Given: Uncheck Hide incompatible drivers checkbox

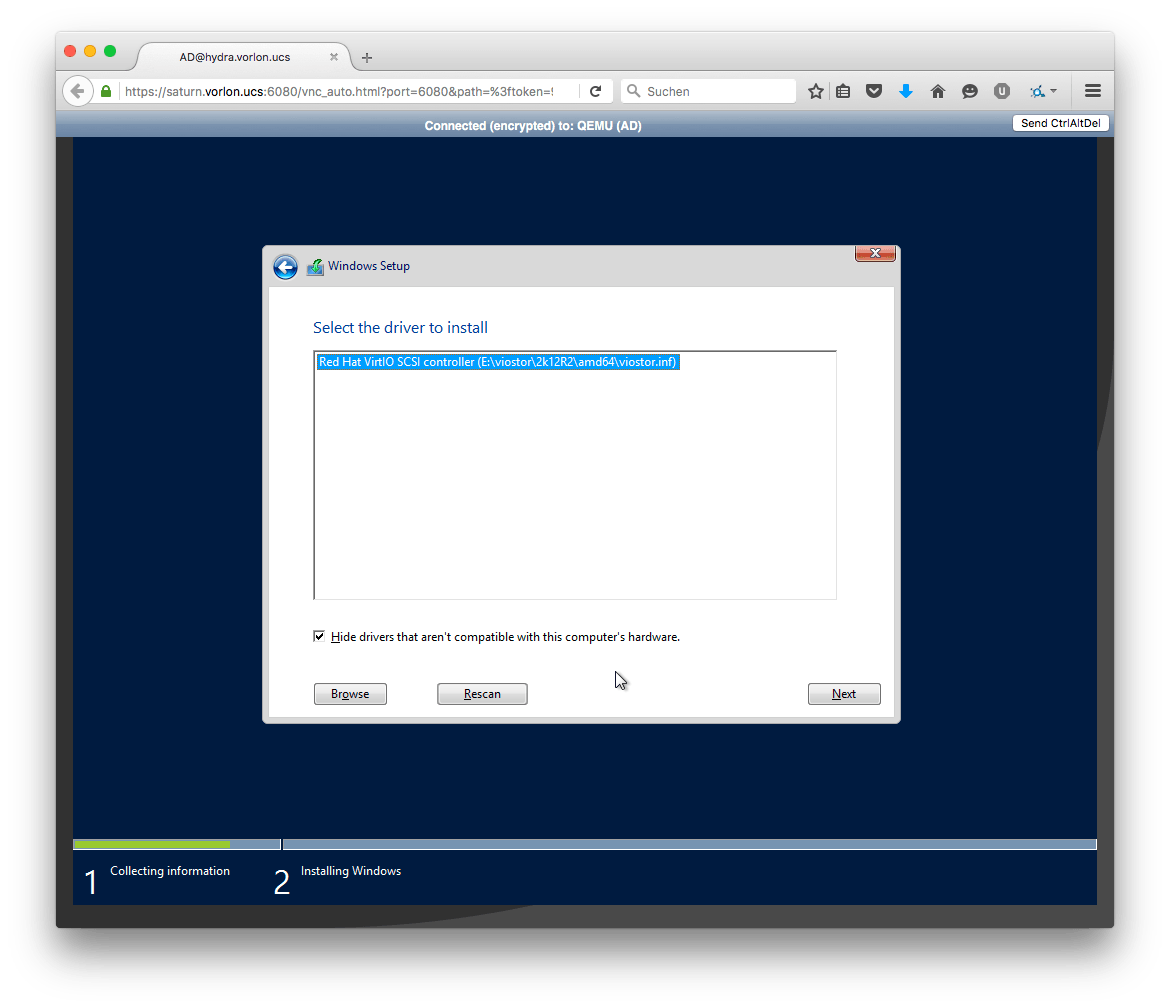Looking at the screenshot, I should [320, 636].
